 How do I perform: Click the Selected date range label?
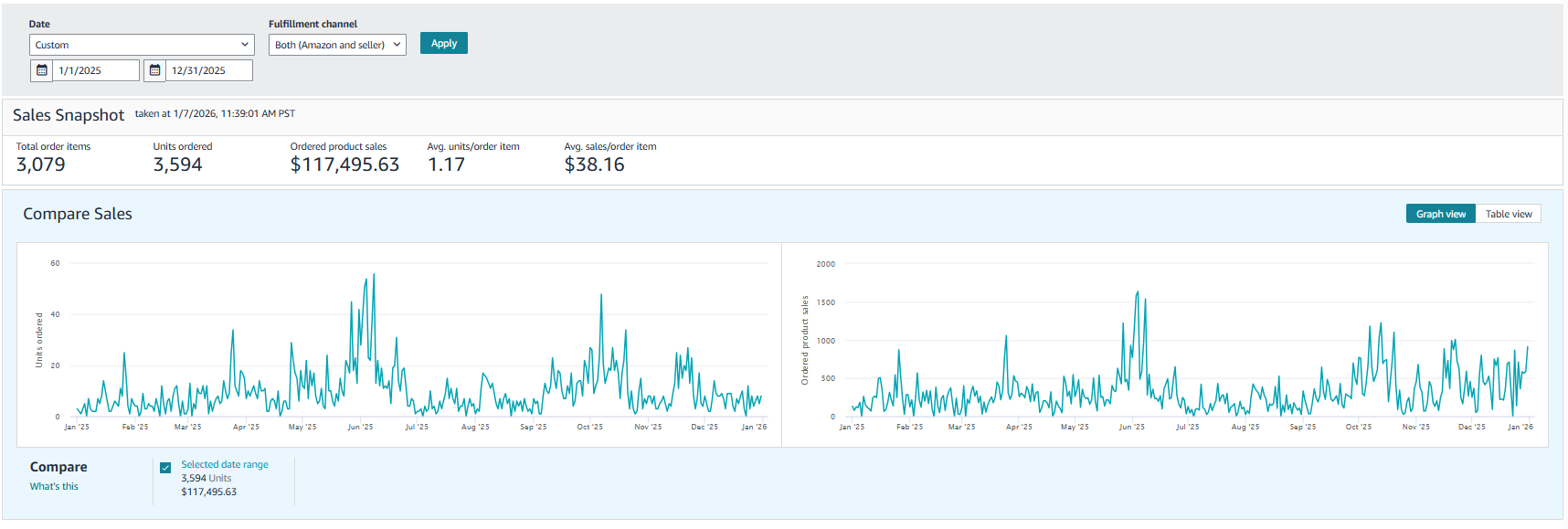click(225, 464)
